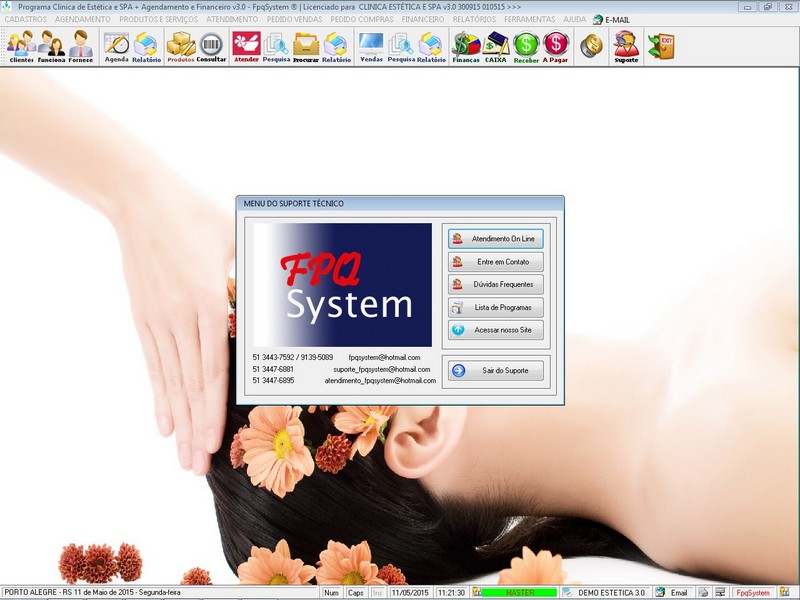This screenshot has width=800, height=600.
Task: Click the red A Pagar dollar icon
Action: pyautogui.click(x=556, y=47)
